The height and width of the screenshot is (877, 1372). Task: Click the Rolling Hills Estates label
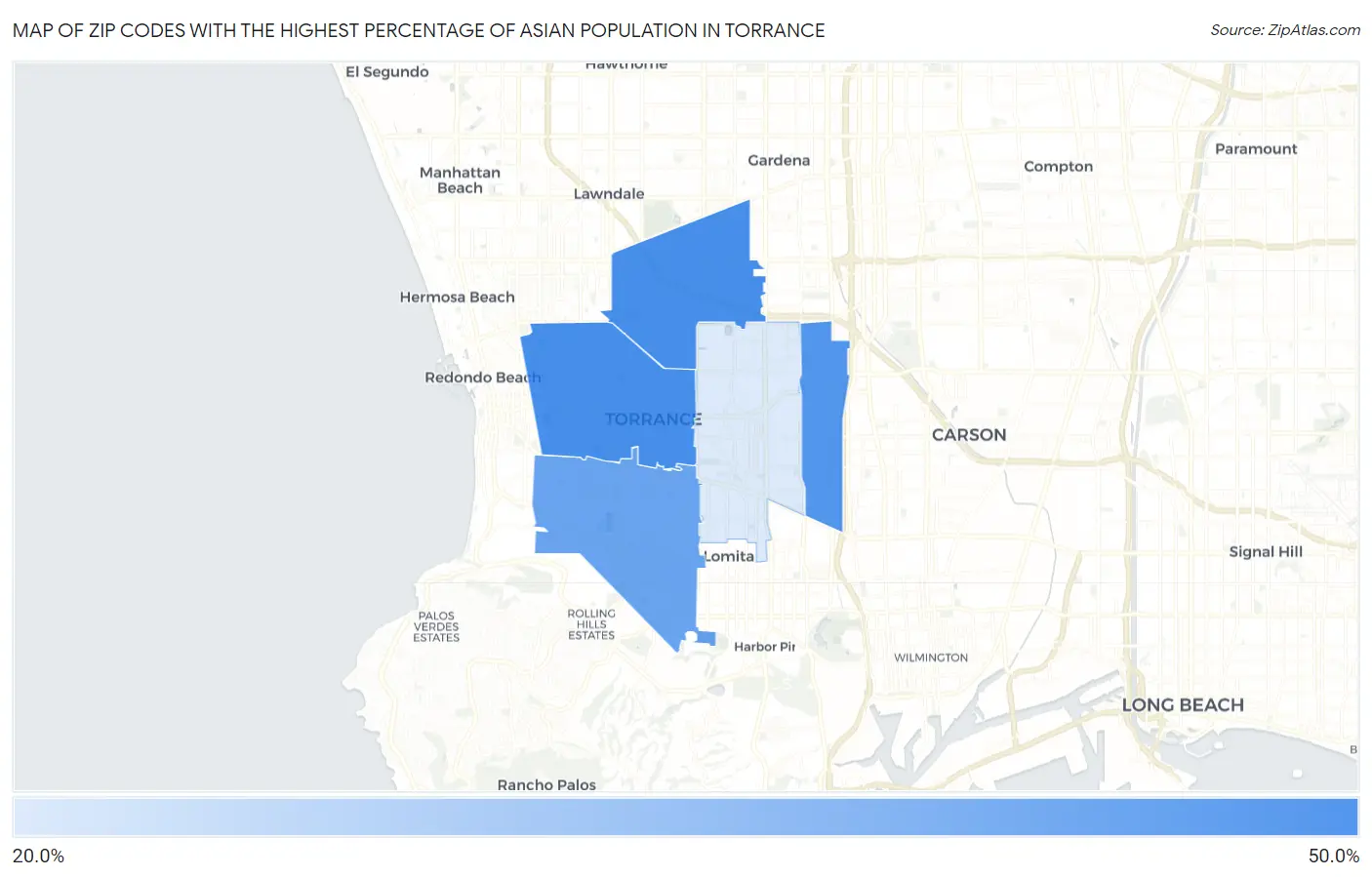(591, 624)
